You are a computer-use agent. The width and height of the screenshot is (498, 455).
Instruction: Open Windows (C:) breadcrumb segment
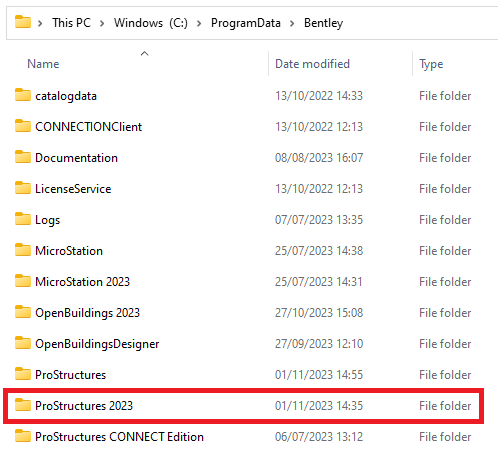tap(151, 23)
